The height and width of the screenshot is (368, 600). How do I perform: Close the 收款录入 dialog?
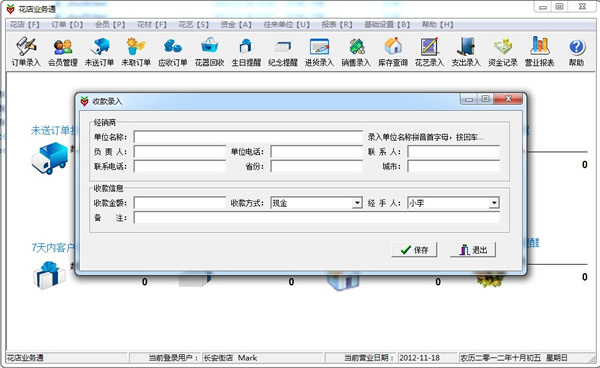[508, 99]
